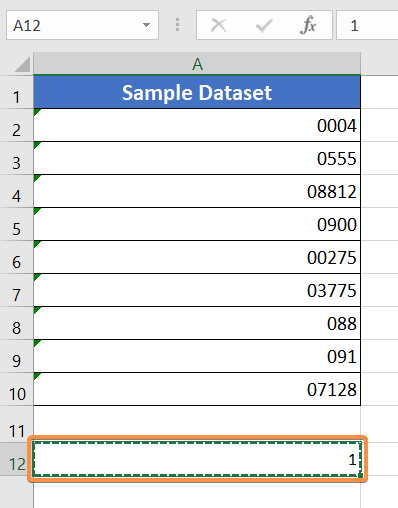Viewport: 398px width, 508px height.
Task: Click the formula bar input showing 1
Action: 367,25
